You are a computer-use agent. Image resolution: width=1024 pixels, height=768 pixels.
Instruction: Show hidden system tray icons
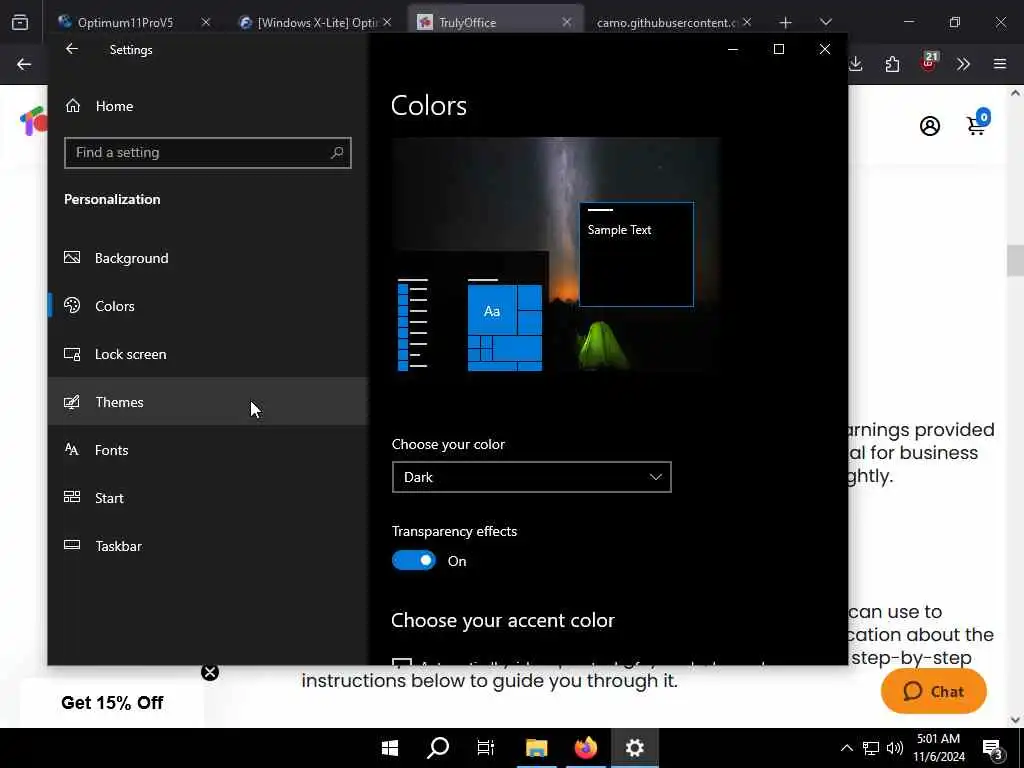(846, 748)
